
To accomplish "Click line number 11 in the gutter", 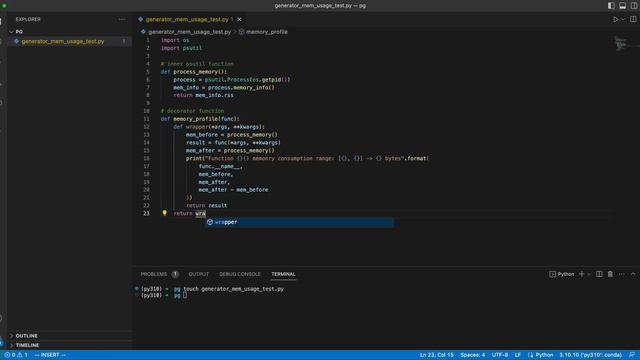I will point(146,119).
